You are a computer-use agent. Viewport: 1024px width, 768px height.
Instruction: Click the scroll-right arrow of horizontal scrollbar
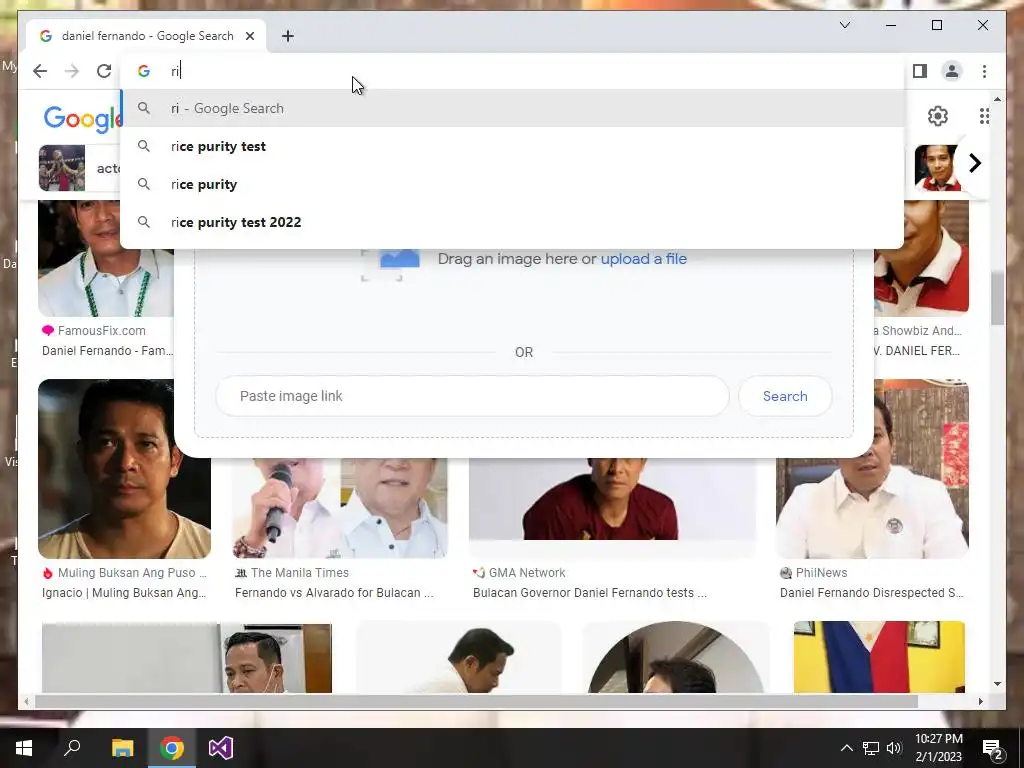981,701
